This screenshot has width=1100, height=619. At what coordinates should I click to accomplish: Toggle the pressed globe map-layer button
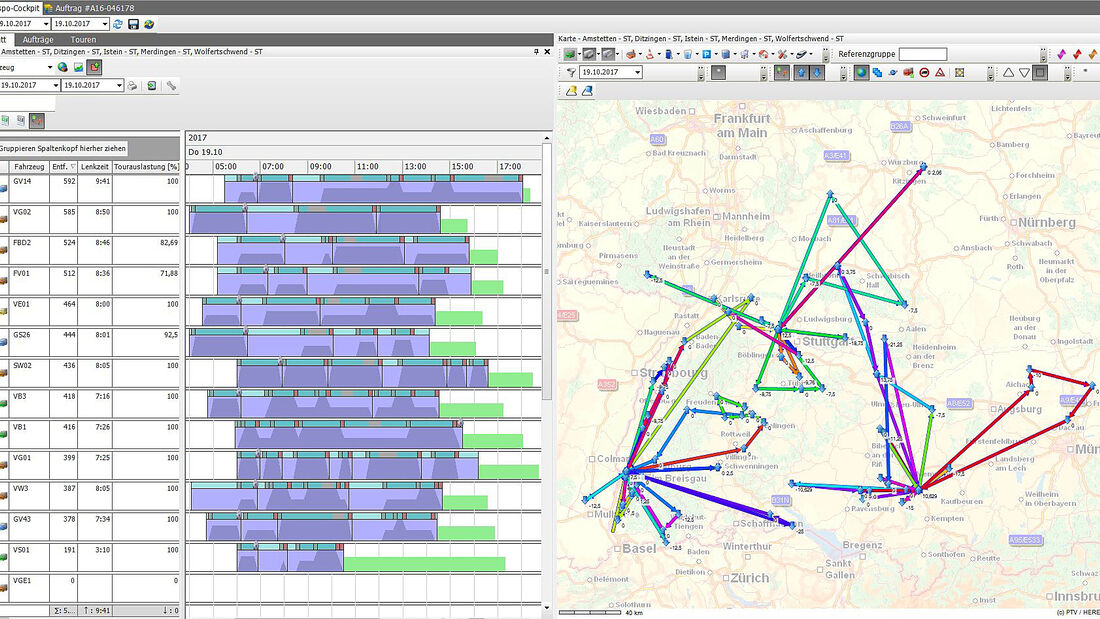pos(861,72)
